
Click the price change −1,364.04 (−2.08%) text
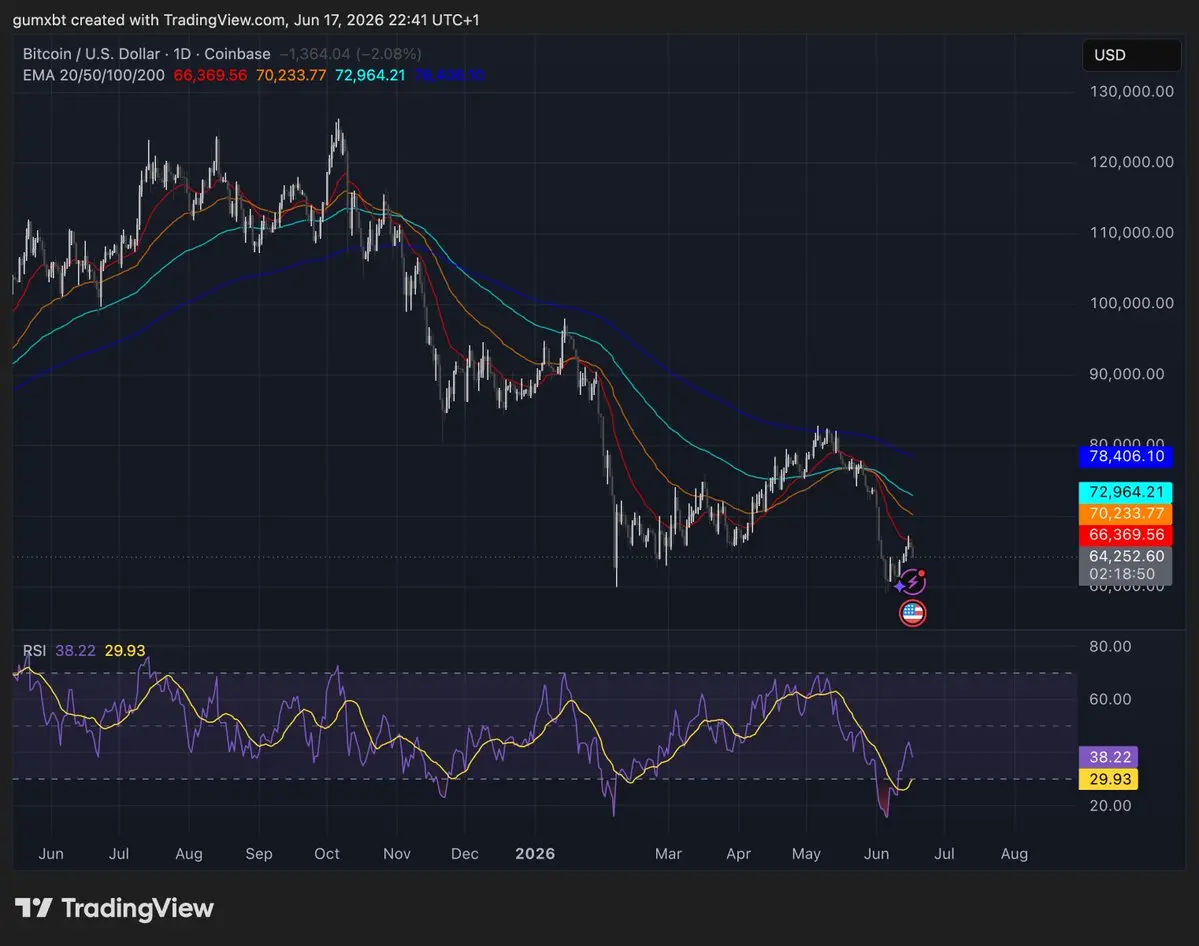coord(350,54)
